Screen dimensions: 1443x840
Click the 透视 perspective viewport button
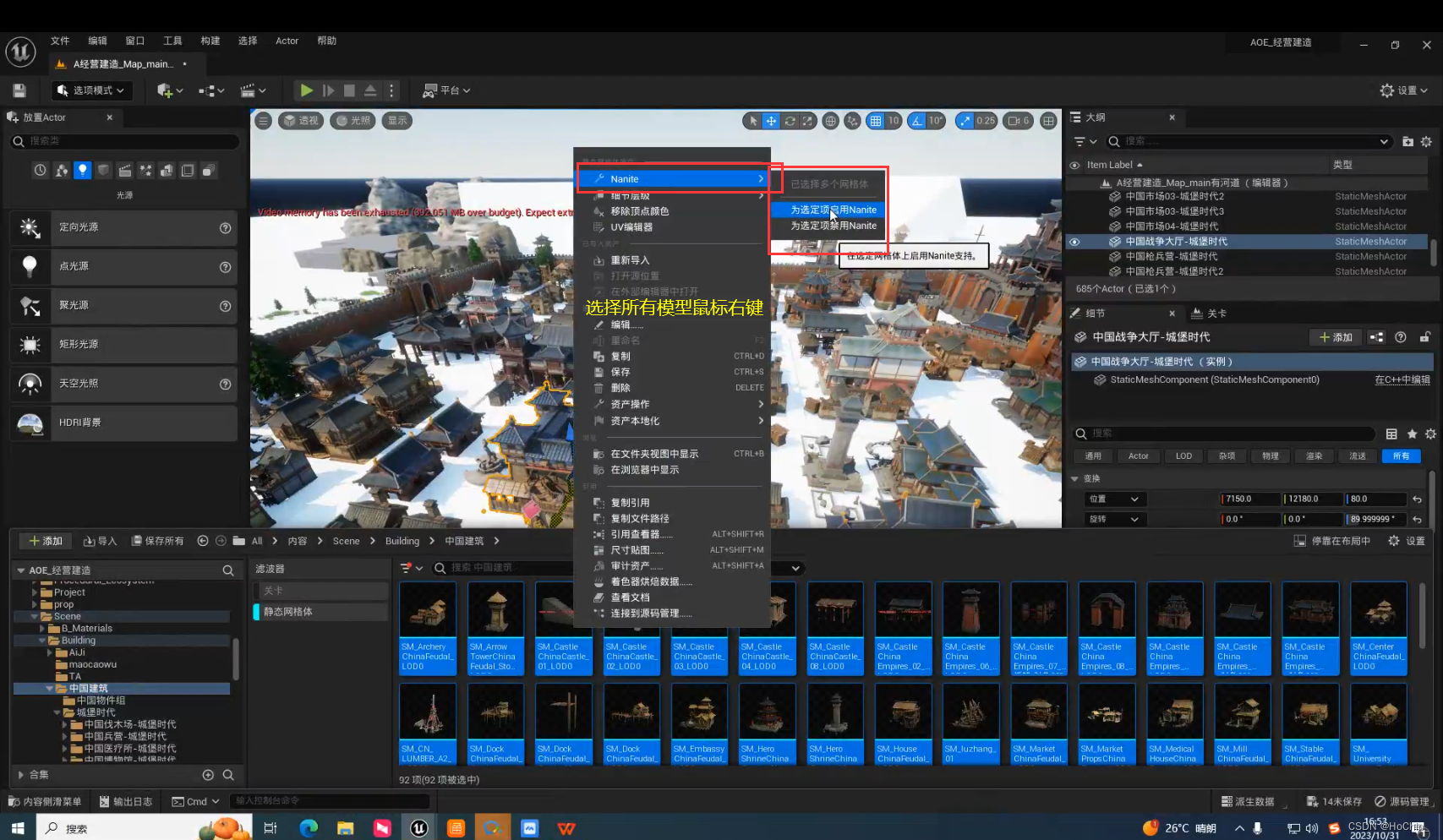[300, 120]
